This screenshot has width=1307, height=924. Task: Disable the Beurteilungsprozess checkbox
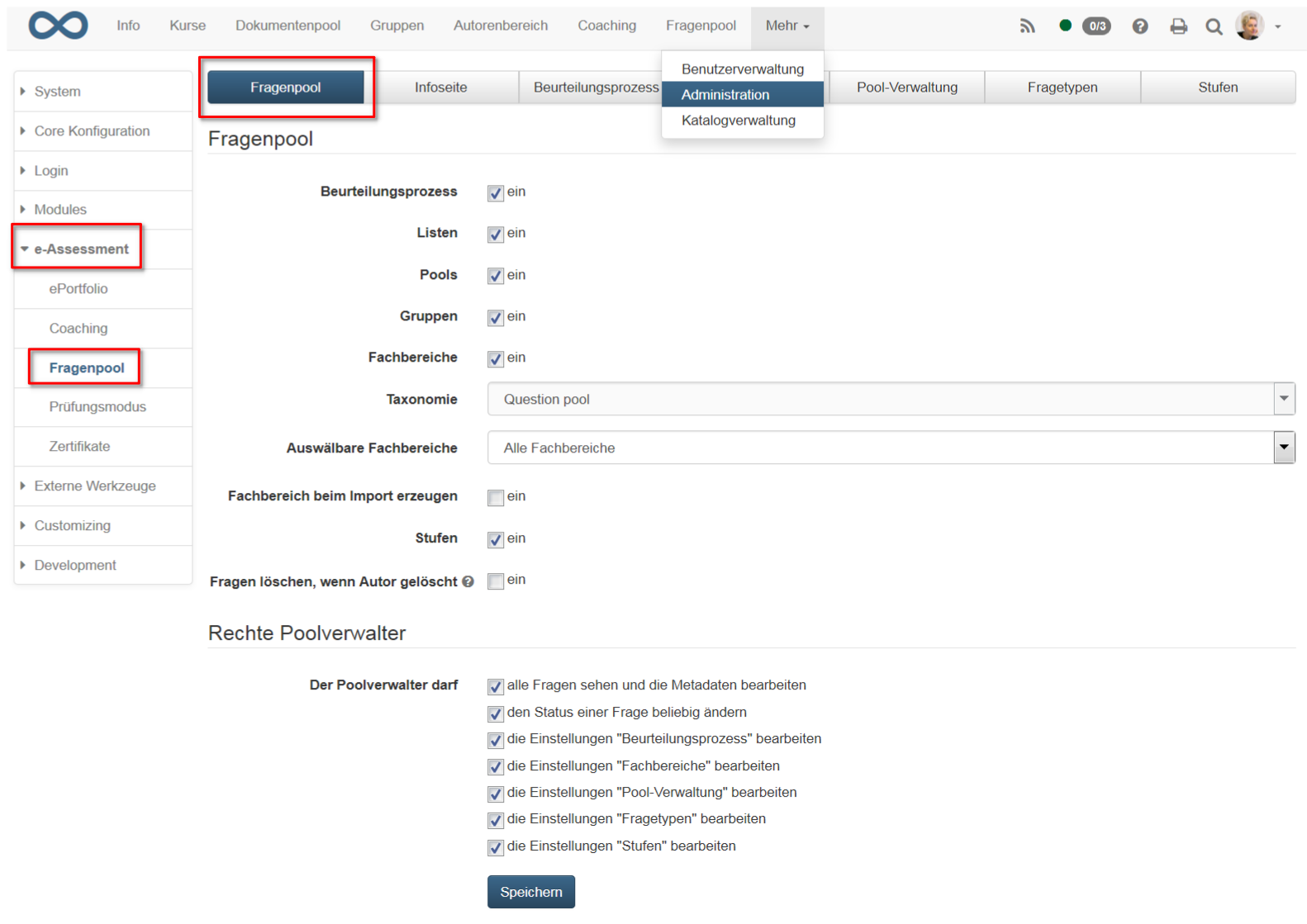(x=496, y=192)
